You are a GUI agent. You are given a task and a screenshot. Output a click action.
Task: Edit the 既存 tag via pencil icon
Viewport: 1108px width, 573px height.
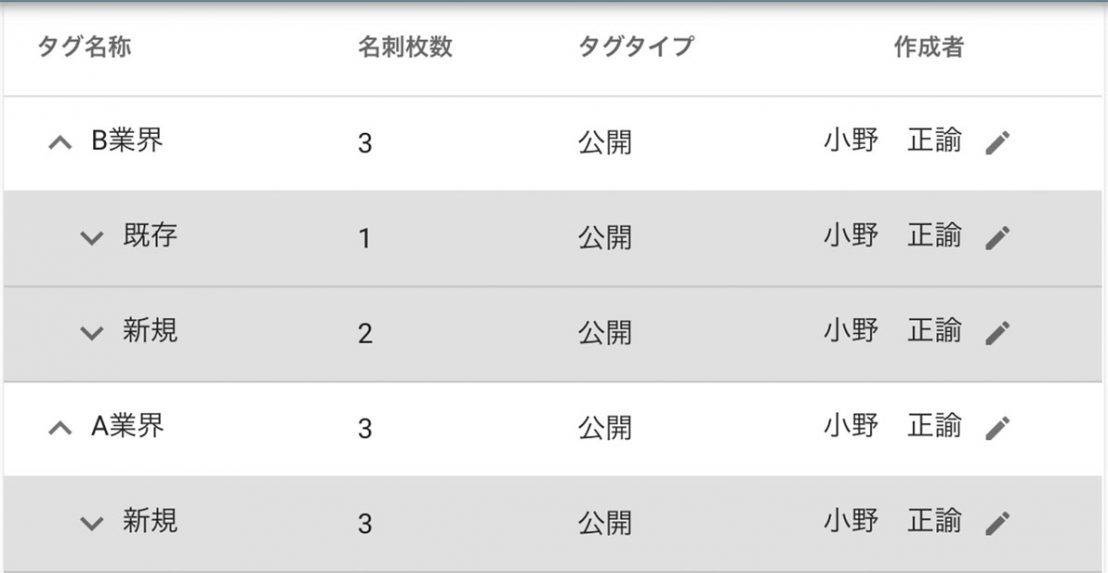pyautogui.click(x=998, y=238)
